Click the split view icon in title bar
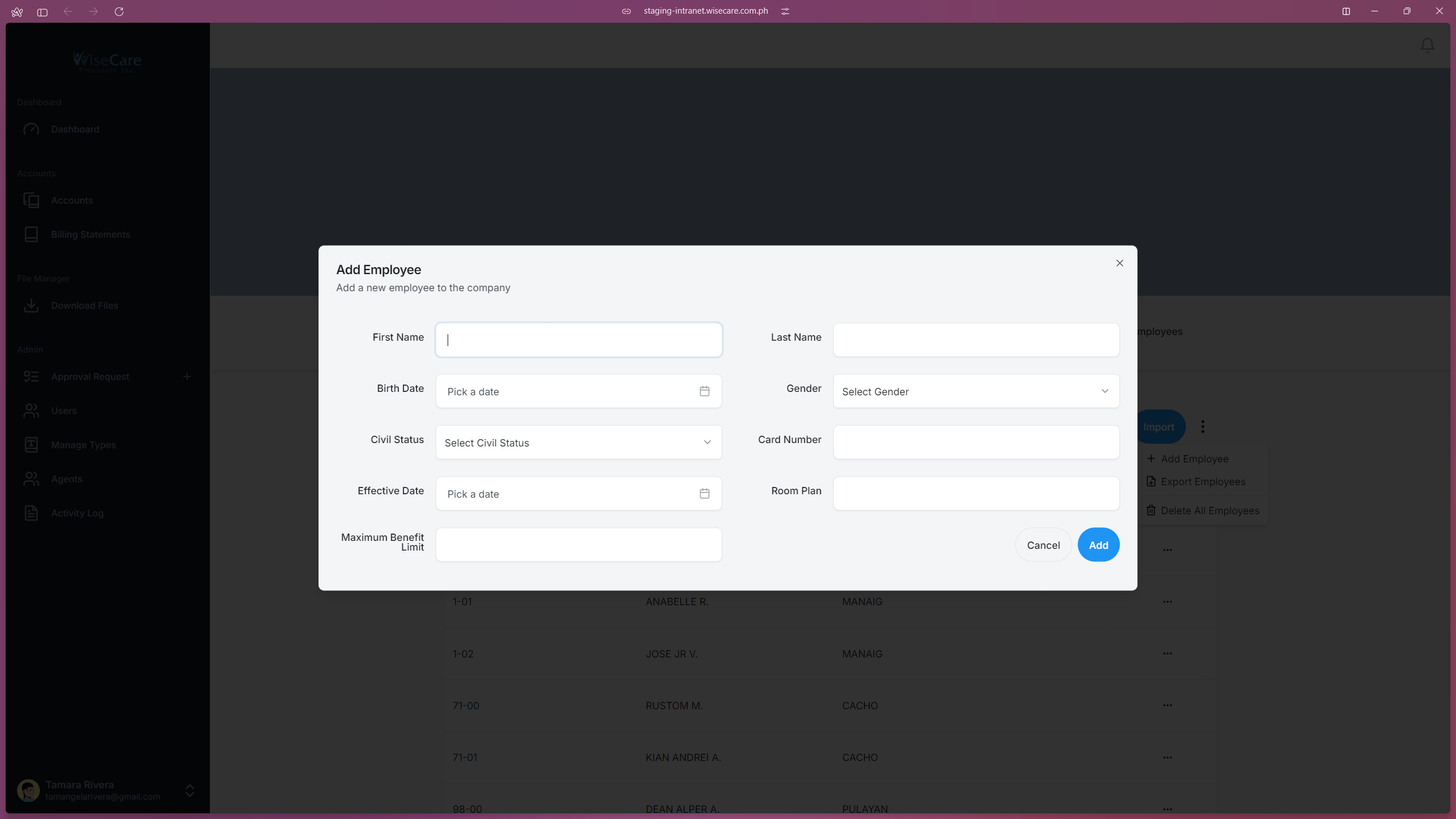The width and height of the screenshot is (1456, 819). 1346,11
